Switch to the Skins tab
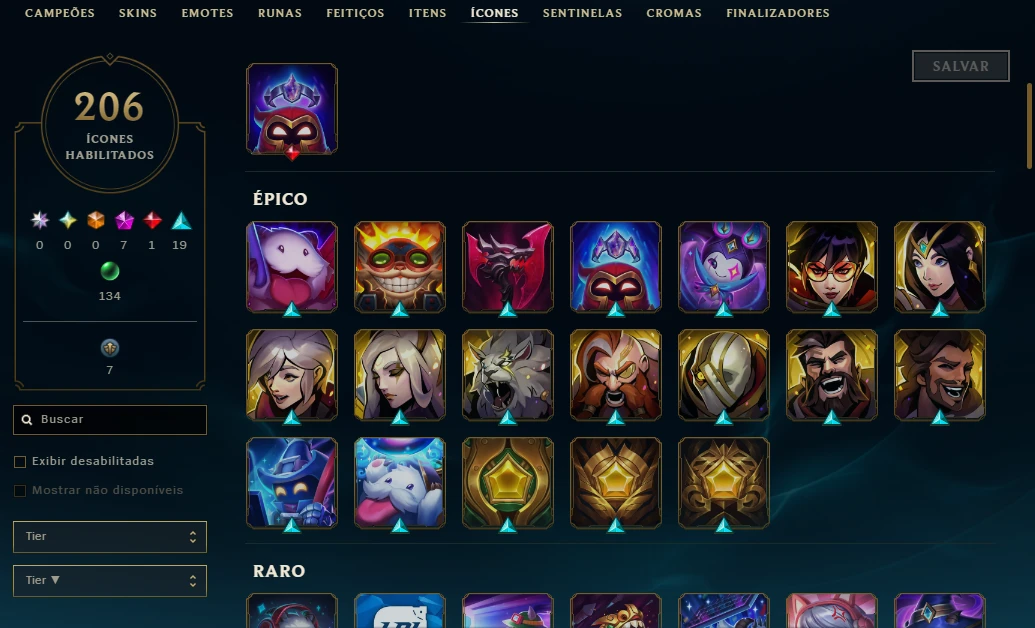This screenshot has height=628, width=1035. 138,13
